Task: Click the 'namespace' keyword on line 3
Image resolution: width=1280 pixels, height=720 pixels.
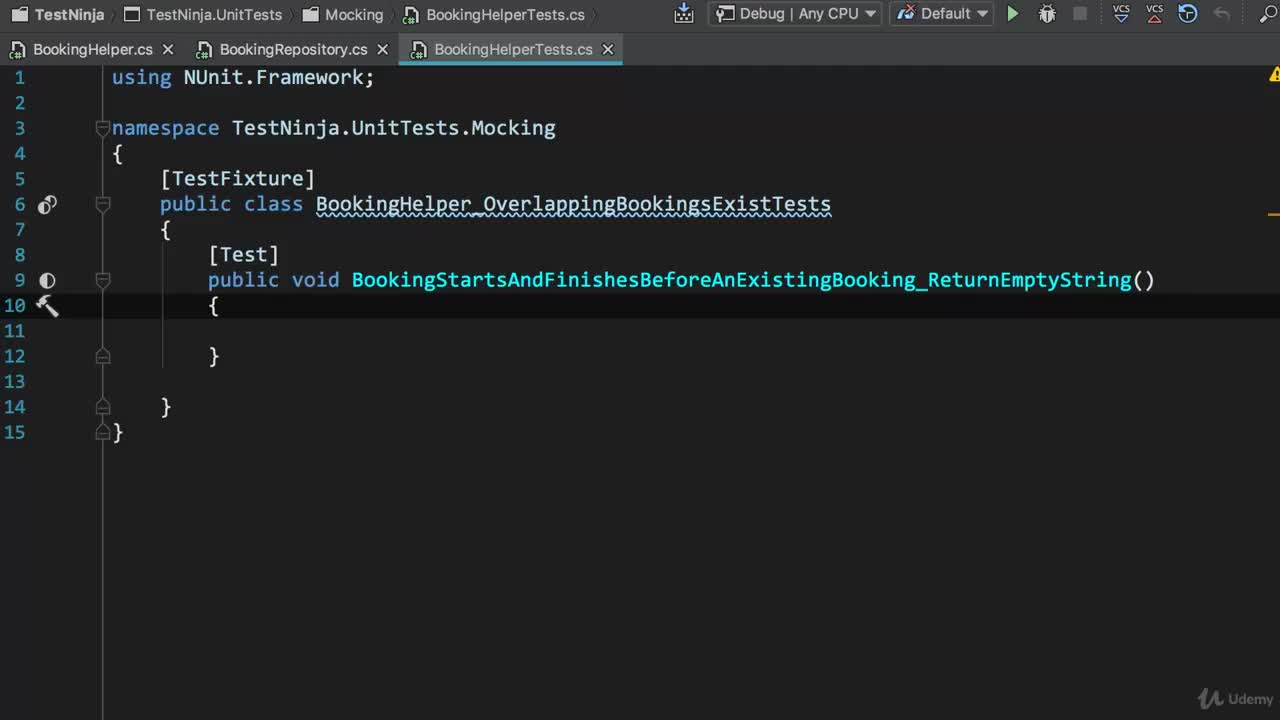Action: pos(165,128)
